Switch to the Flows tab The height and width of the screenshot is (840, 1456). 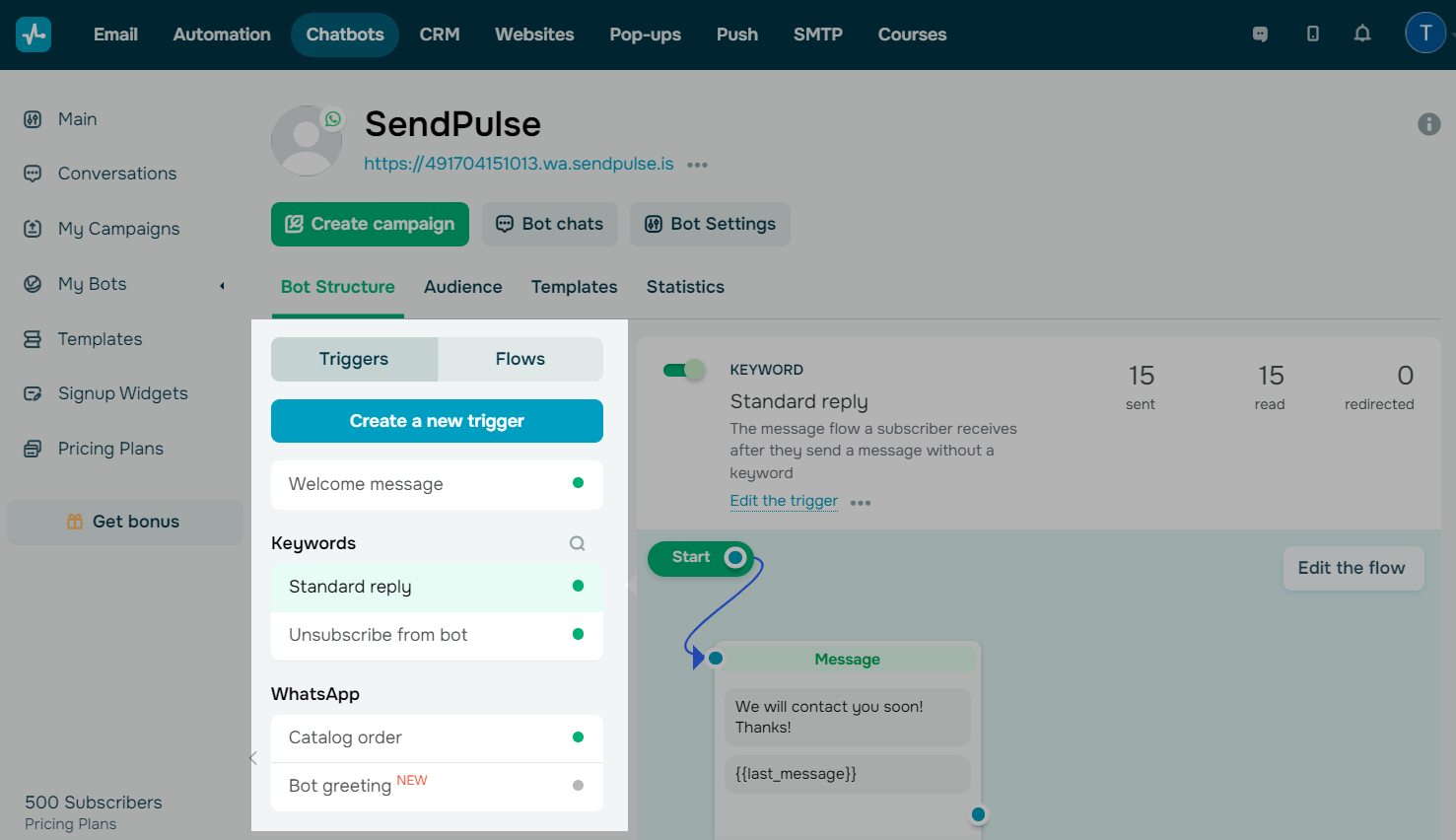pos(520,359)
